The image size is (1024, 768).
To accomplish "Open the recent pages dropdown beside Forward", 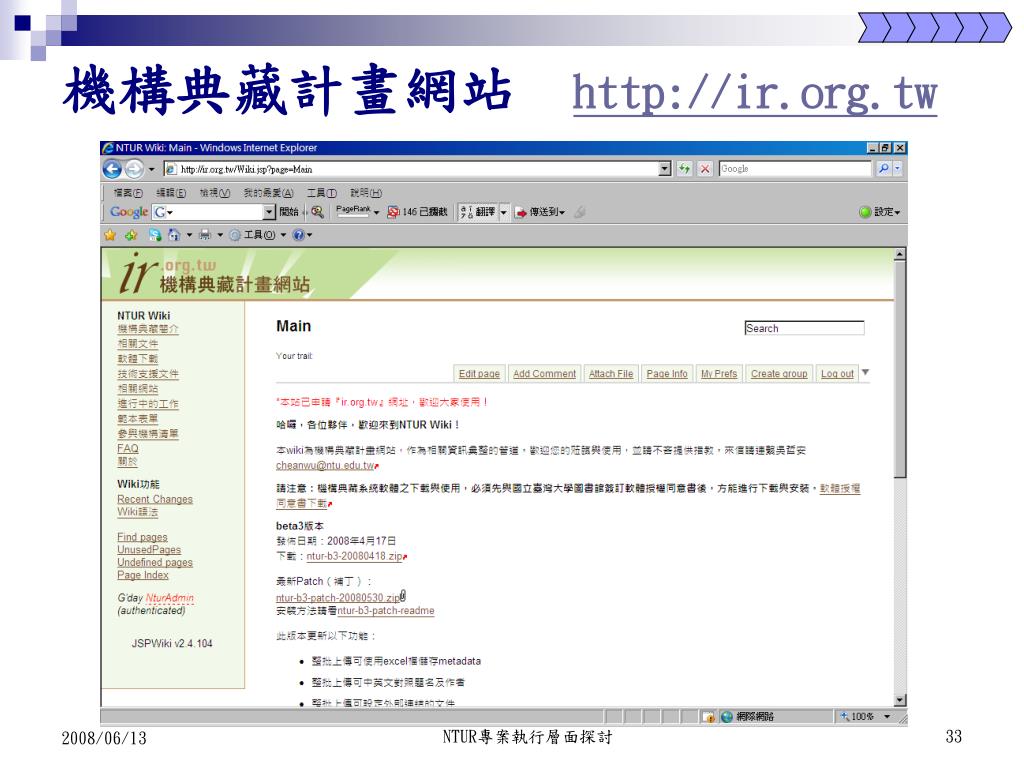I will 152,170.
